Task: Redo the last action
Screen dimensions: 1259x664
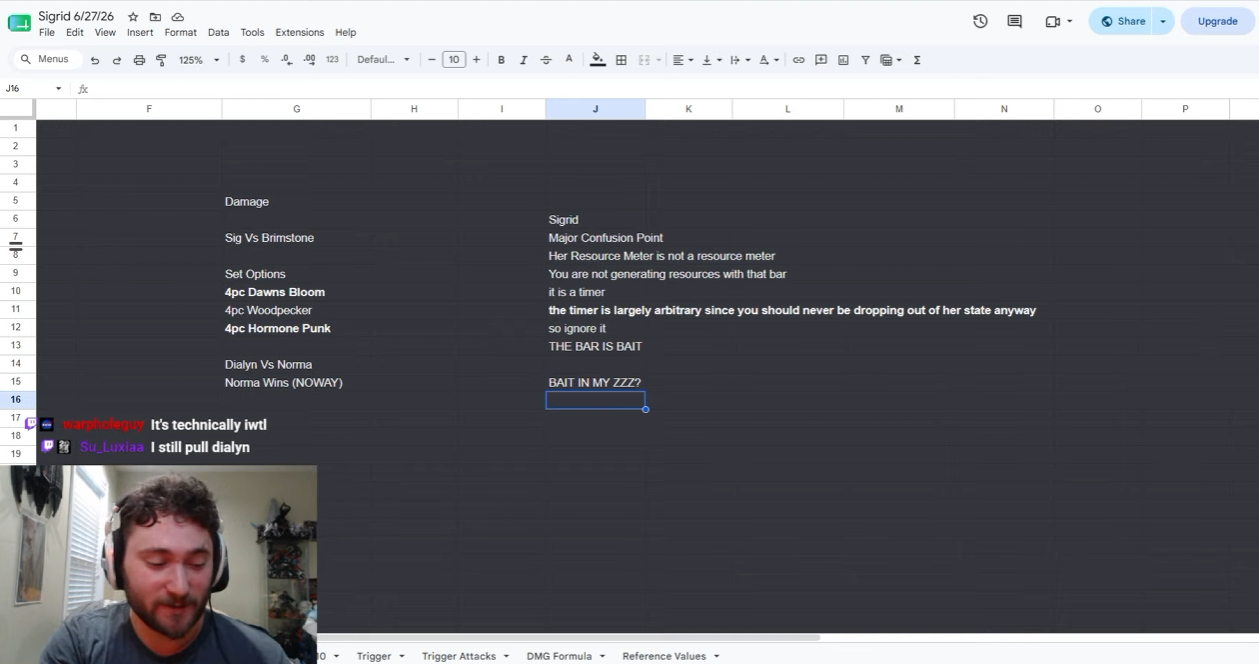Action: click(117, 60)
